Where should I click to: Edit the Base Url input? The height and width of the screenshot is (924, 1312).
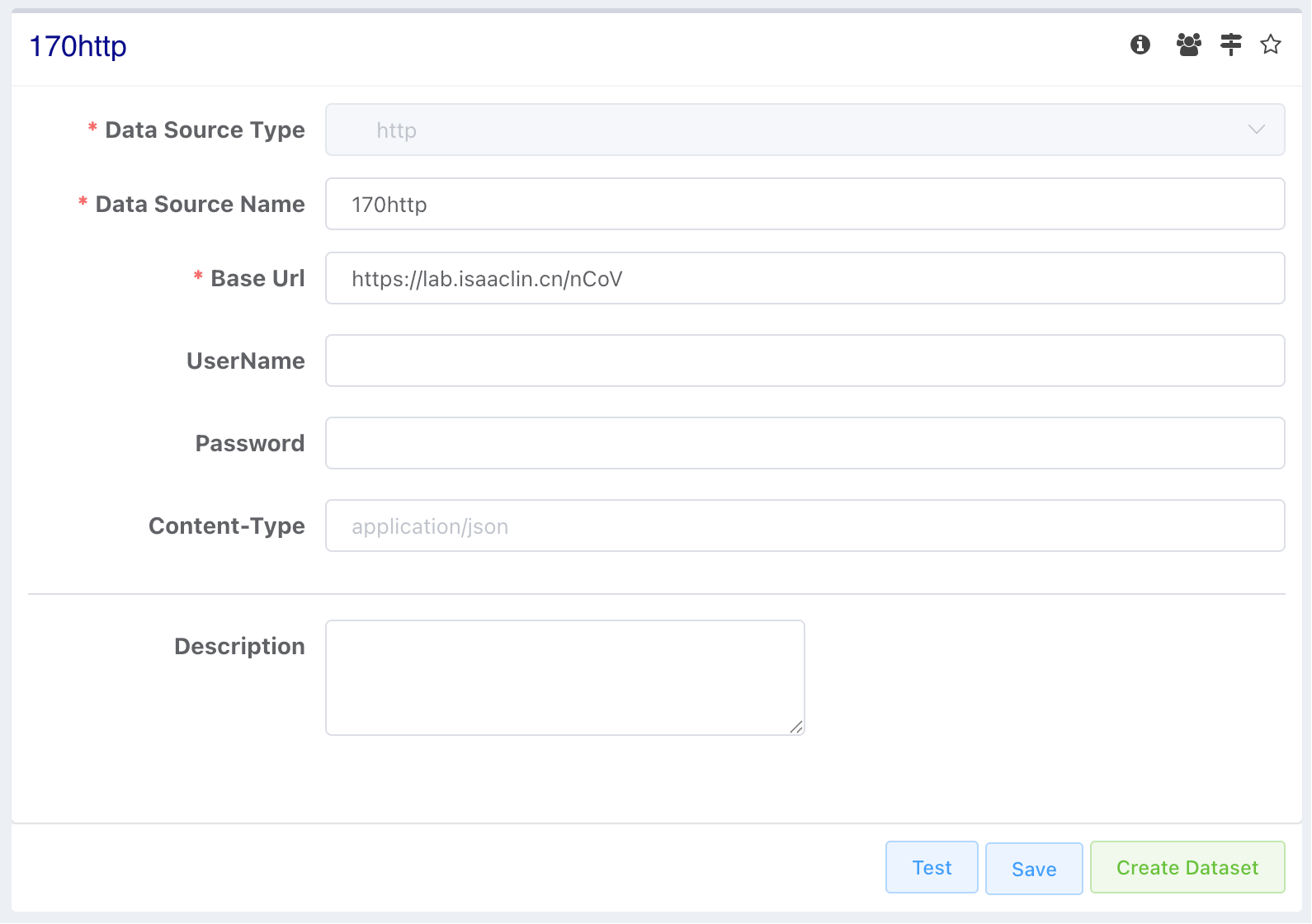tap(805, 278)
